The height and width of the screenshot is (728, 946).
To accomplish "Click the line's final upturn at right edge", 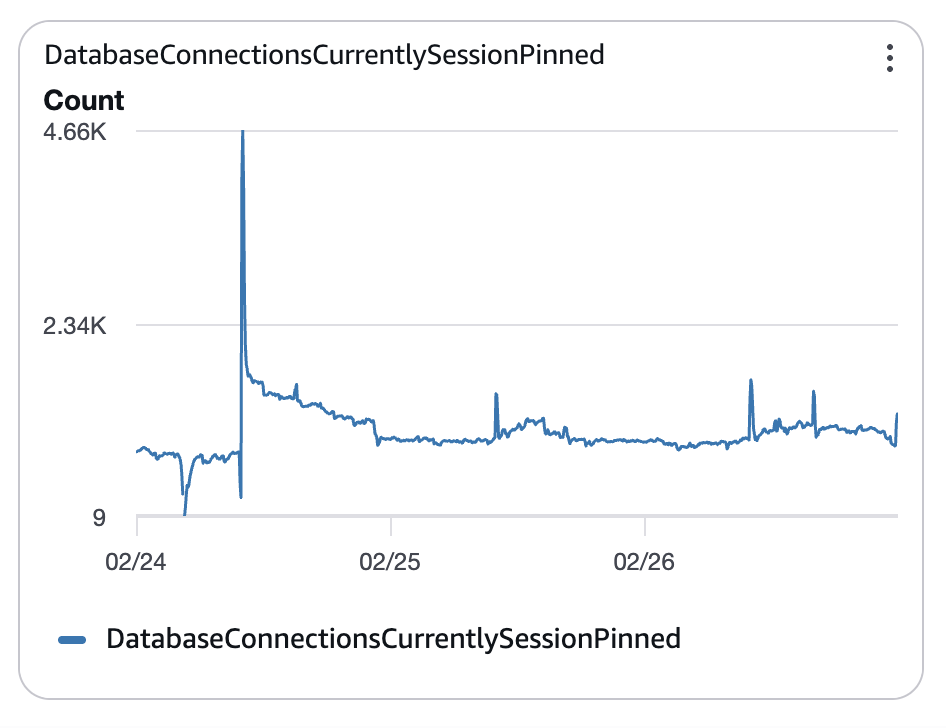I will 897,414.
